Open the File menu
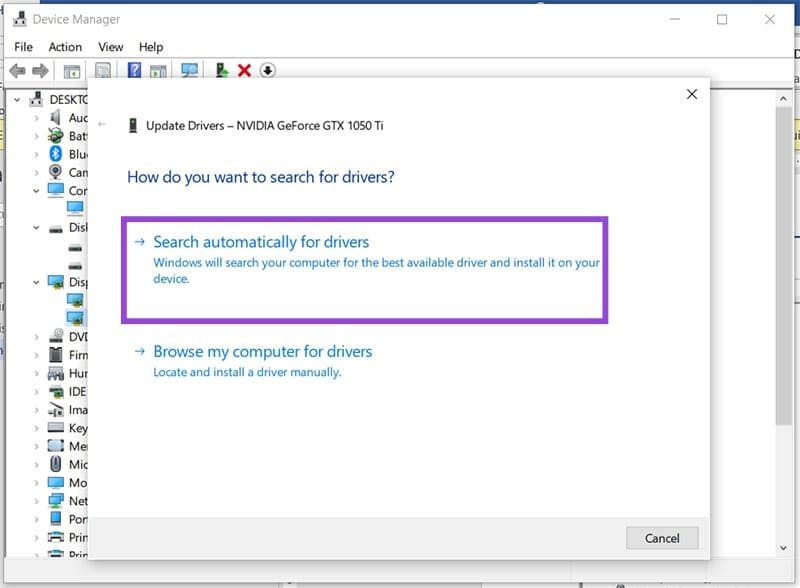This screenshot has width=800, height=588. coord(22,46)
